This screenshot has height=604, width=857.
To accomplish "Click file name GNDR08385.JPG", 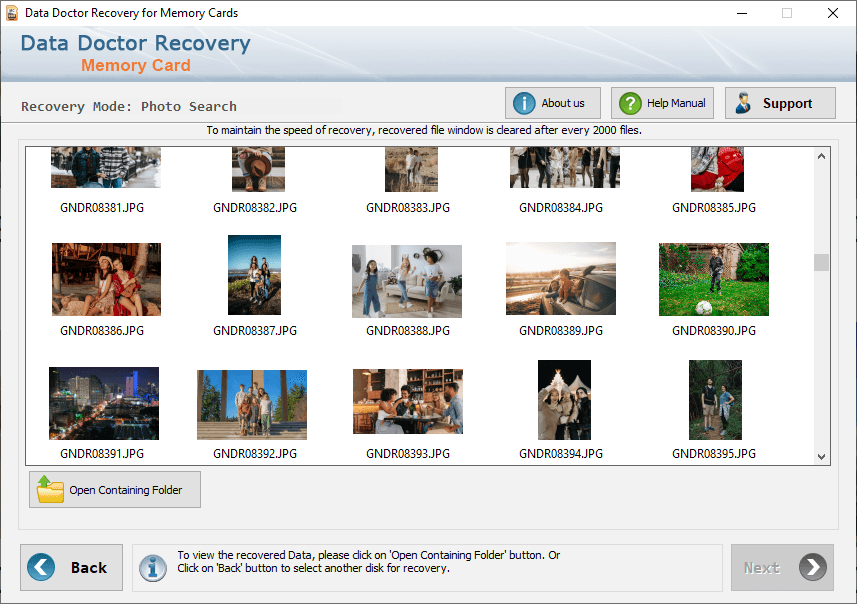I will [x=714, y=208].
